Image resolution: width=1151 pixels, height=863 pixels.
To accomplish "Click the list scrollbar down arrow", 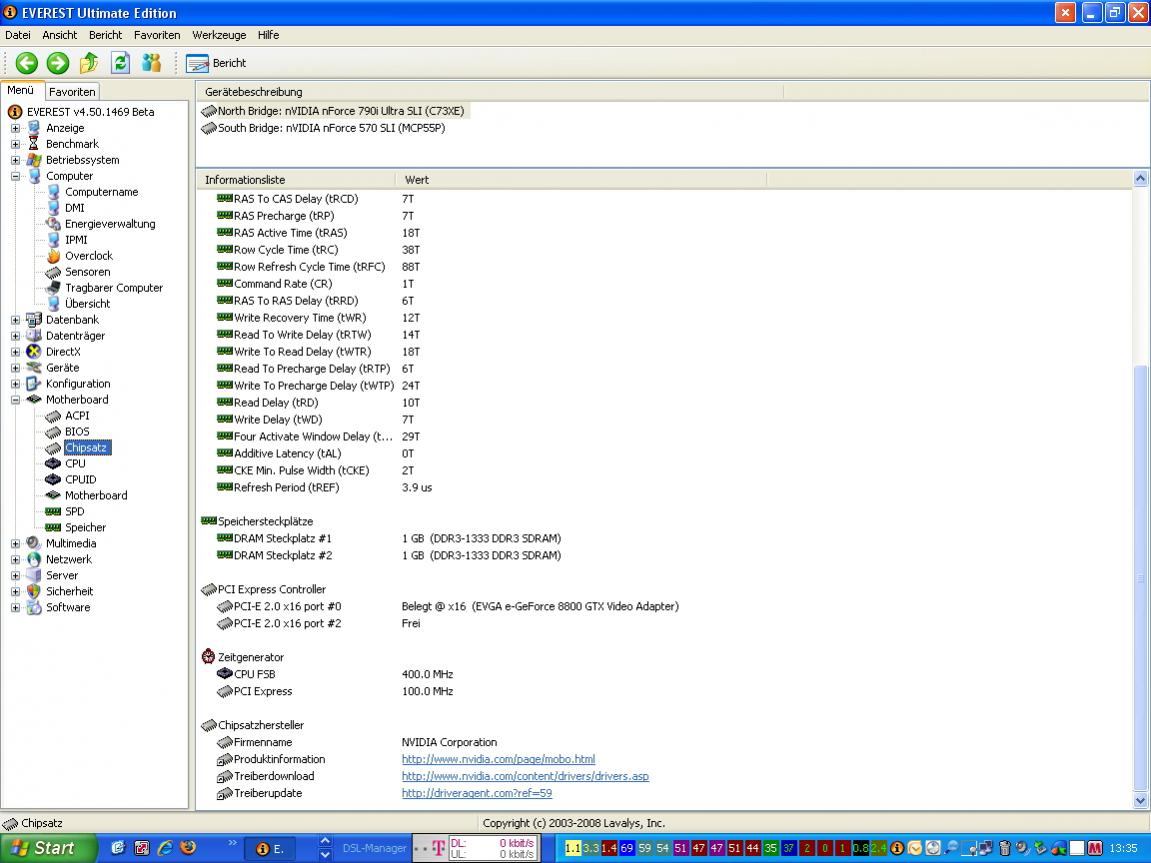I will tap(1140, 801).
